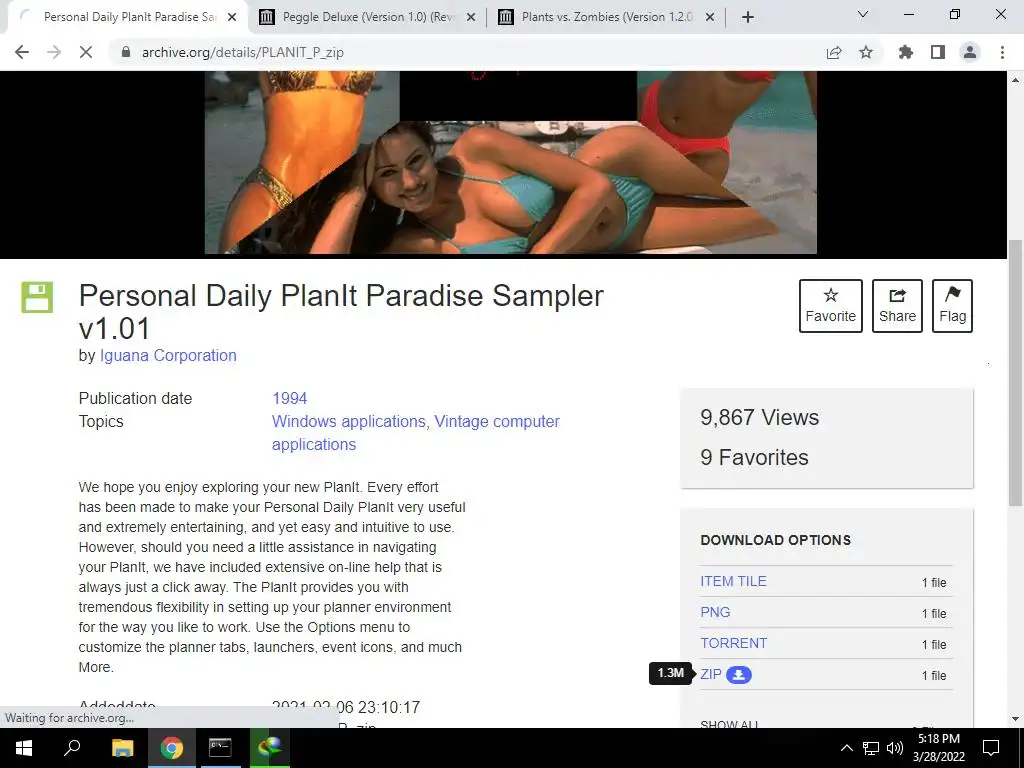Click the 9 Favorites text

754,457
